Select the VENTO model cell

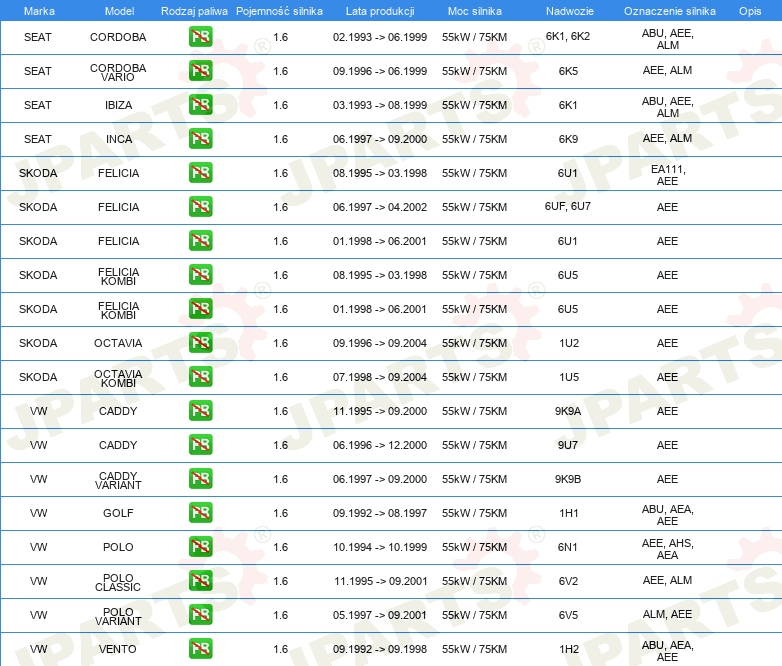coord(118,649)
